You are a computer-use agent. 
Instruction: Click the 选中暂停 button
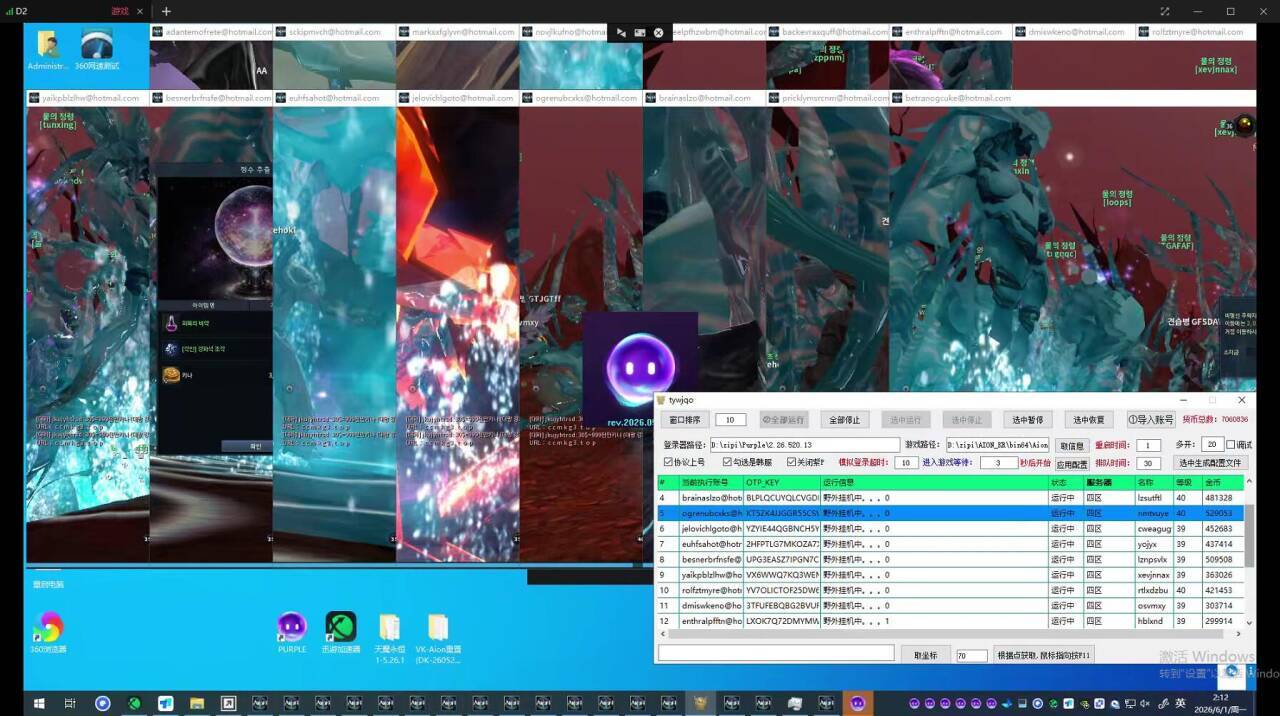1027,420
